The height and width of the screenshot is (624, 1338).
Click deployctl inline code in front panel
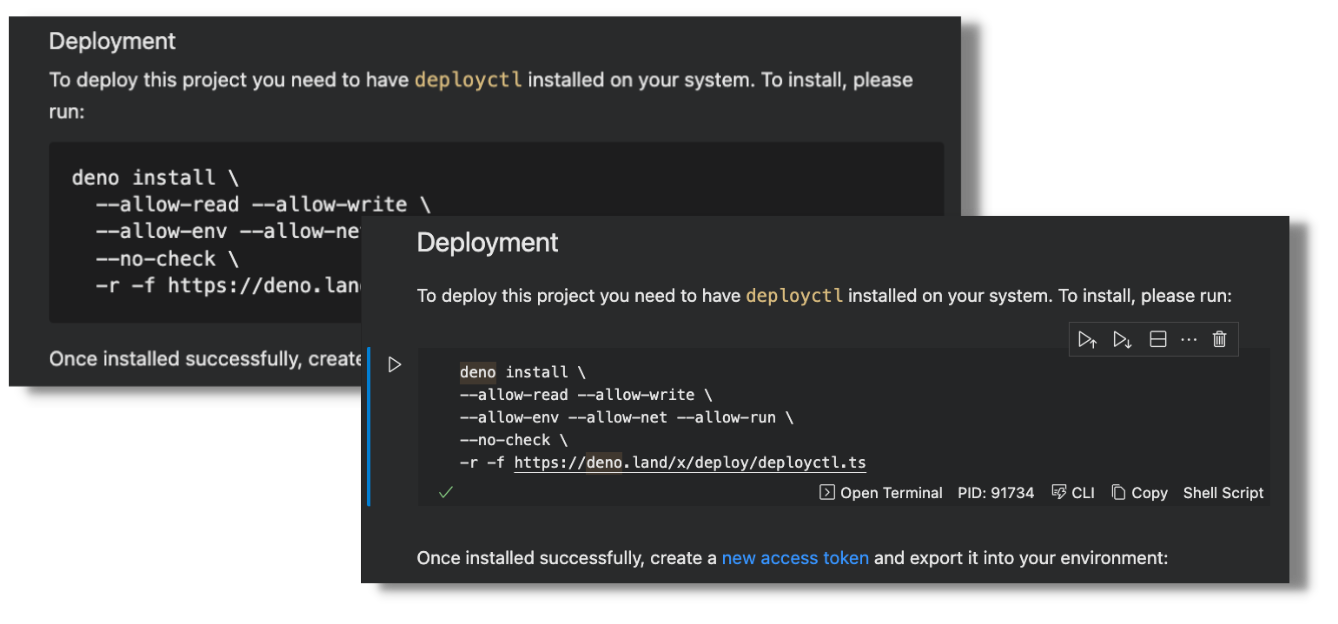click(x=794, y=296)
